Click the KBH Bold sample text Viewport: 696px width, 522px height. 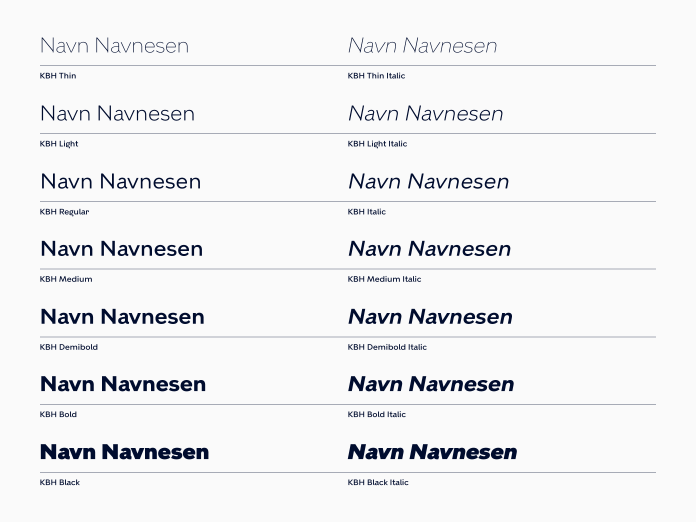point(123,384)
